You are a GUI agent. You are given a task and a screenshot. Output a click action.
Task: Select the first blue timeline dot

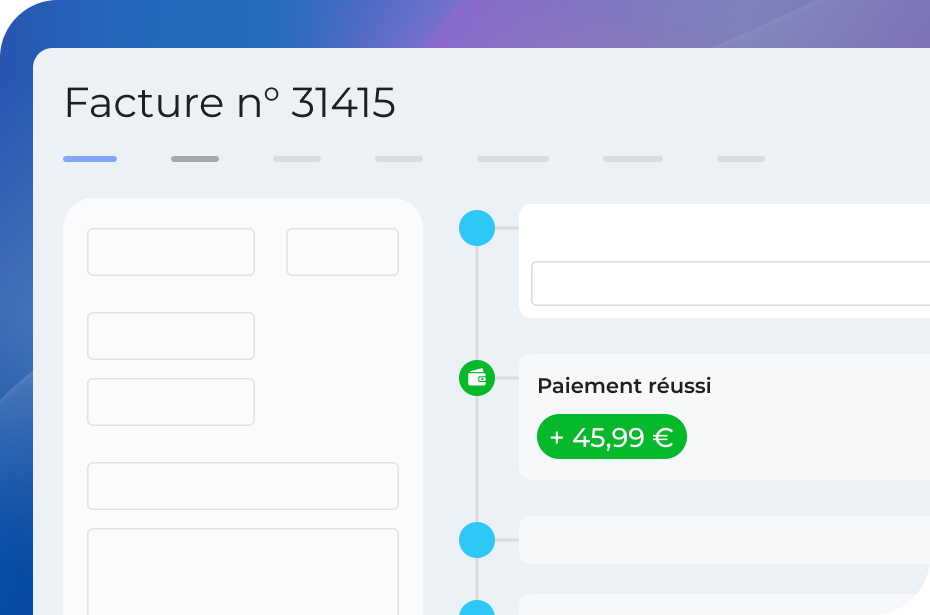(477, 228)
